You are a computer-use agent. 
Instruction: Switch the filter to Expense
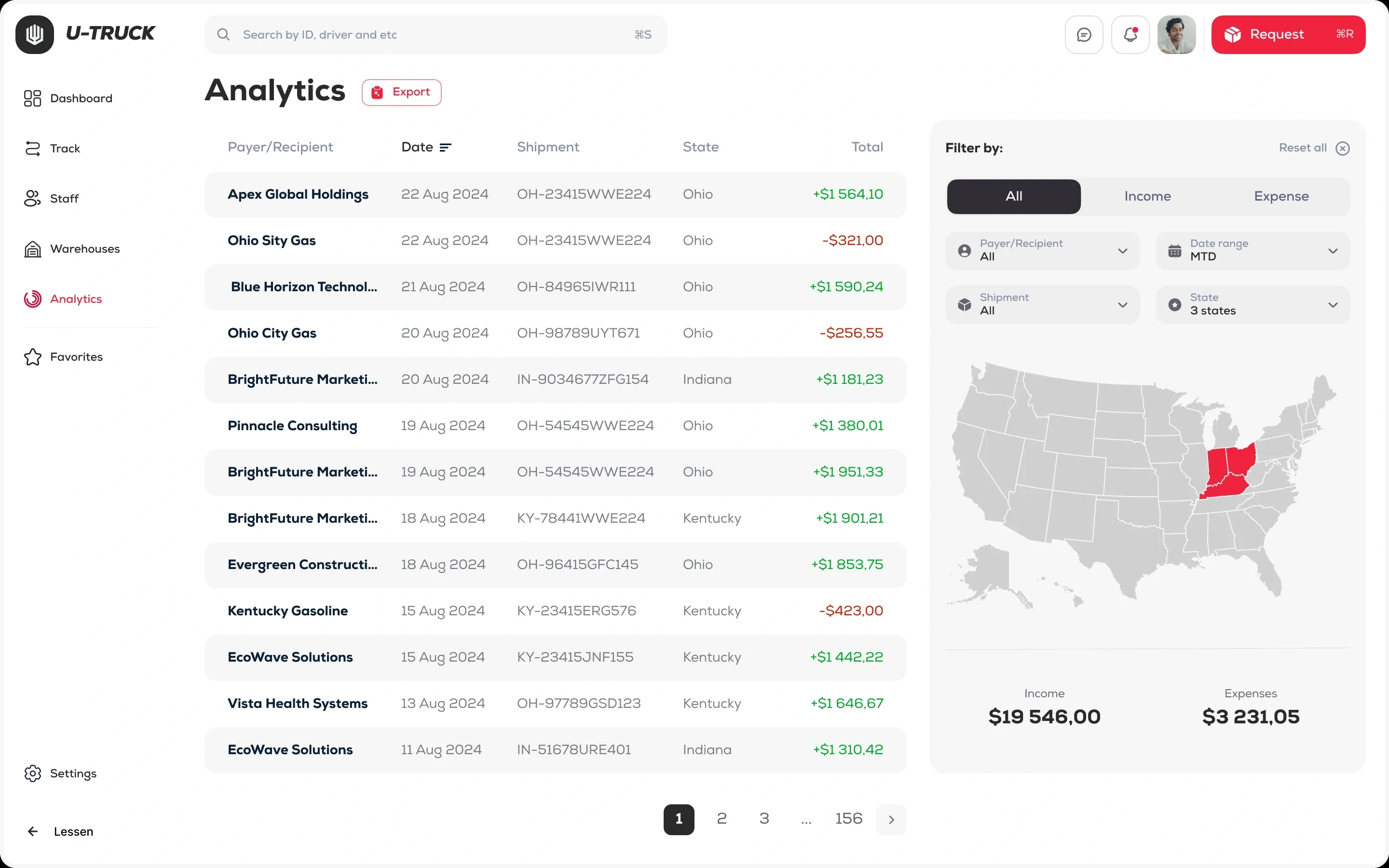coord(1281,196)
